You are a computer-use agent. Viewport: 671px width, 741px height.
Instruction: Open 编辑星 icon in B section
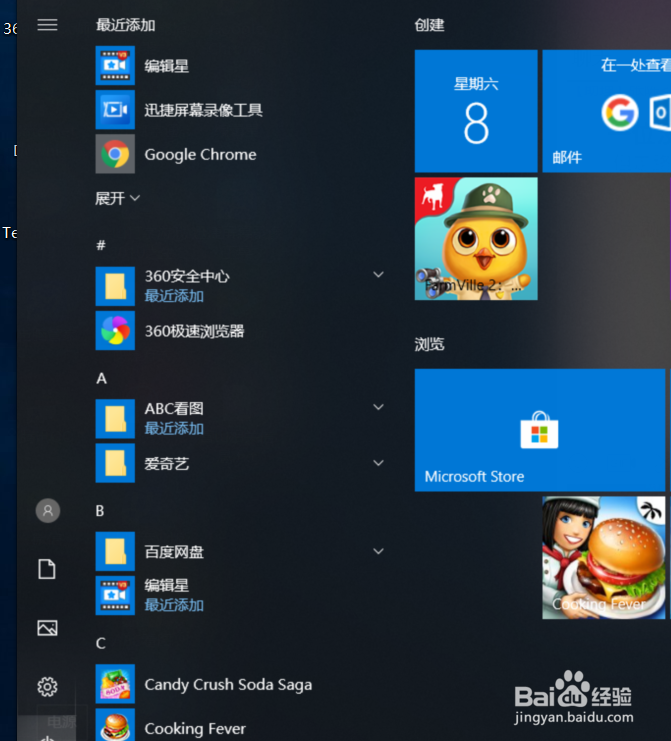[115, 595]
